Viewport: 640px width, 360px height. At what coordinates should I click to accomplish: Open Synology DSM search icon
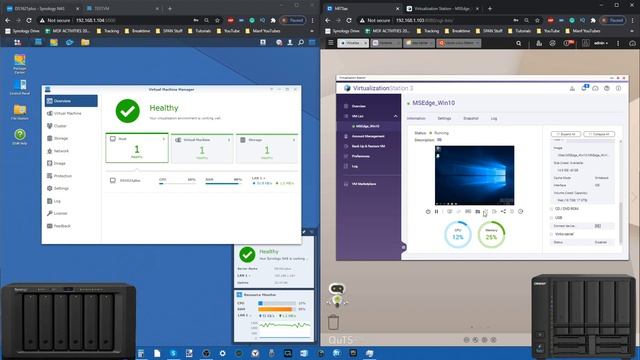click(x=301, y=42)
